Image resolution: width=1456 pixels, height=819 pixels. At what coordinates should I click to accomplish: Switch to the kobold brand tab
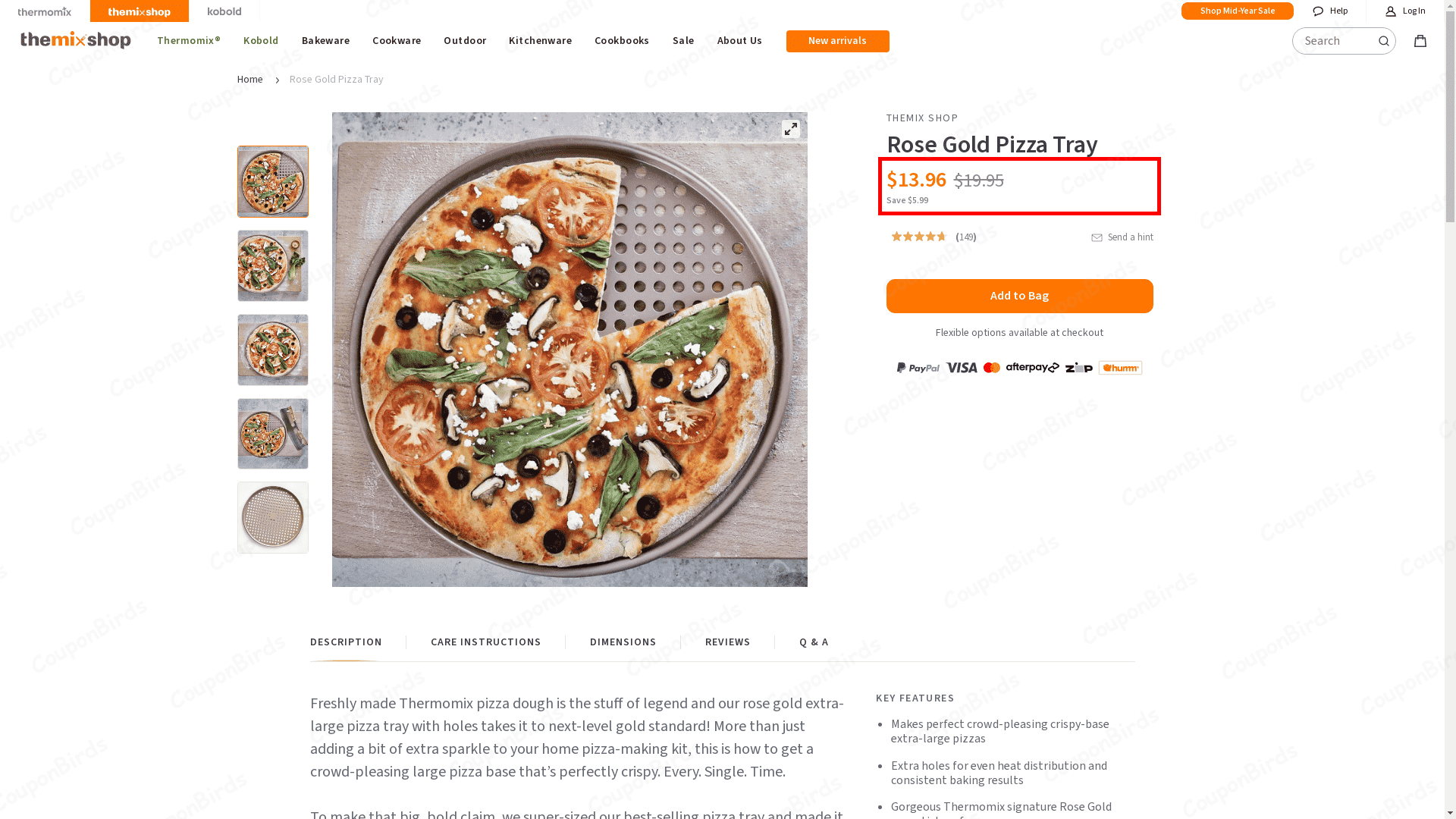click(224, 11)
